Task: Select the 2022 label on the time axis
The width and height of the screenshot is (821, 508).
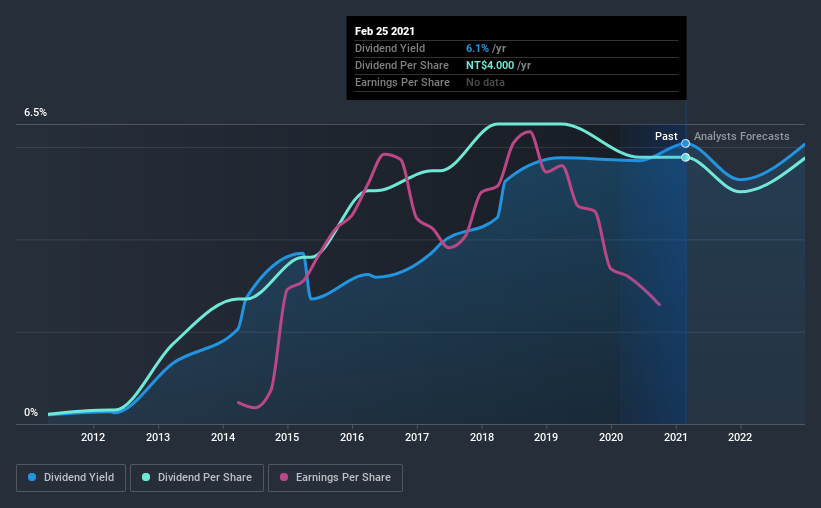Action: 740,437
